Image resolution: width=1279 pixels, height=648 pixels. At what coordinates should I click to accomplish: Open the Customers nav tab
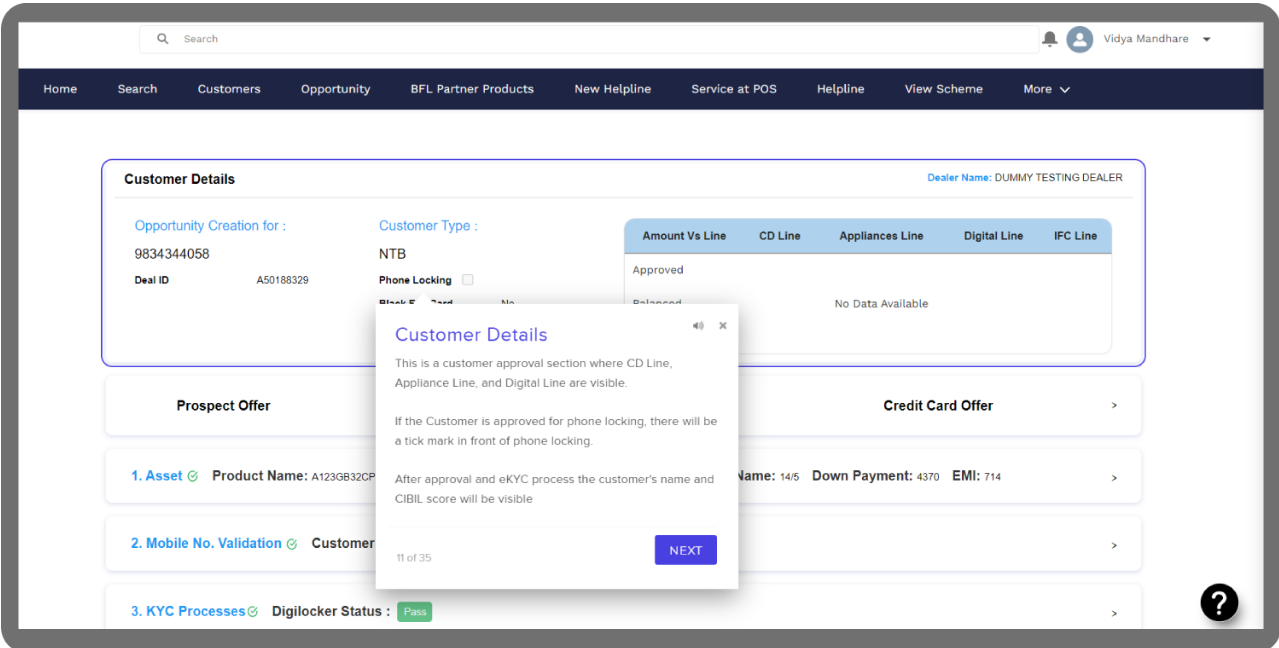coord(229,89)
